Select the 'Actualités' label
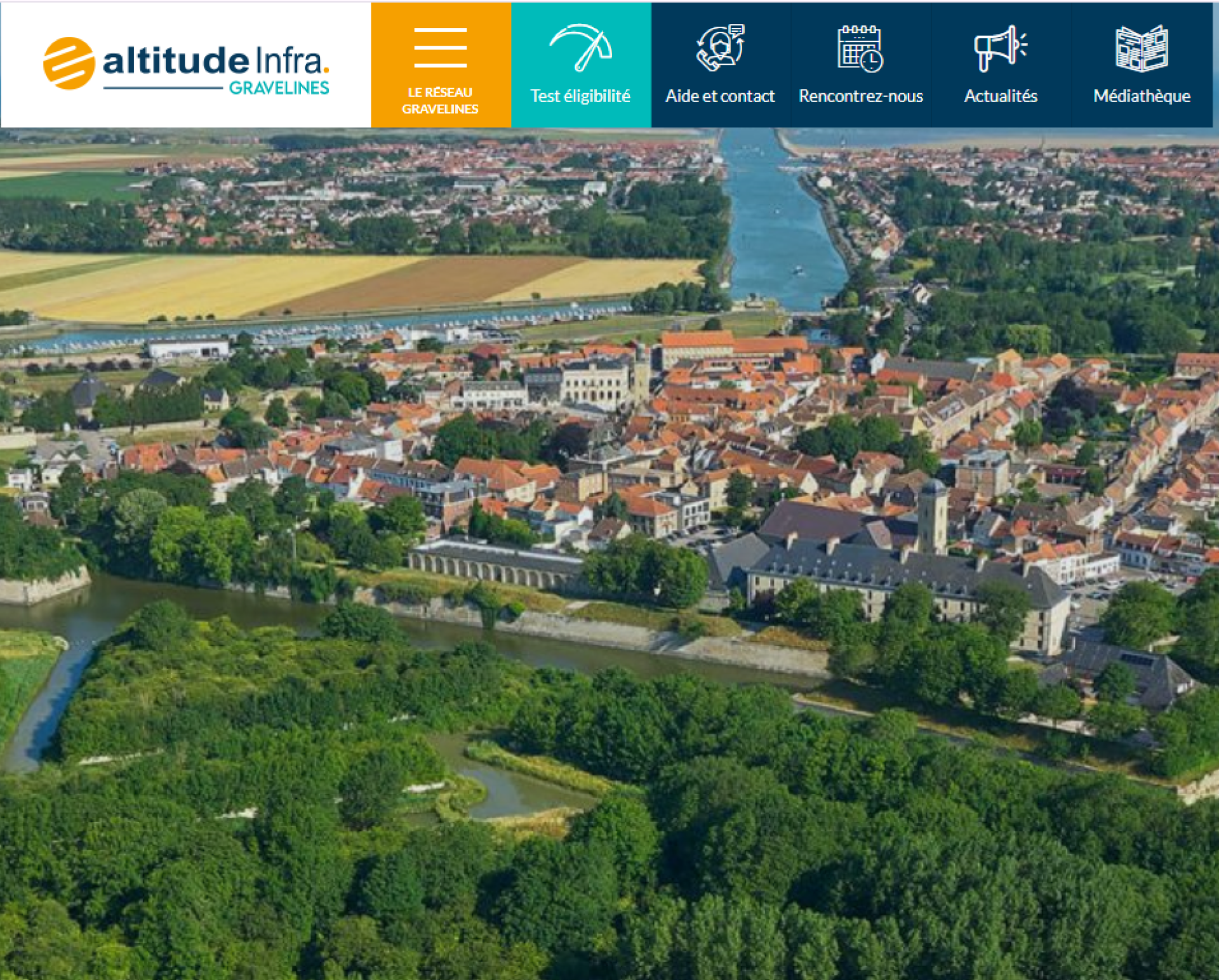The image size is (1219, 980). 1001,96
